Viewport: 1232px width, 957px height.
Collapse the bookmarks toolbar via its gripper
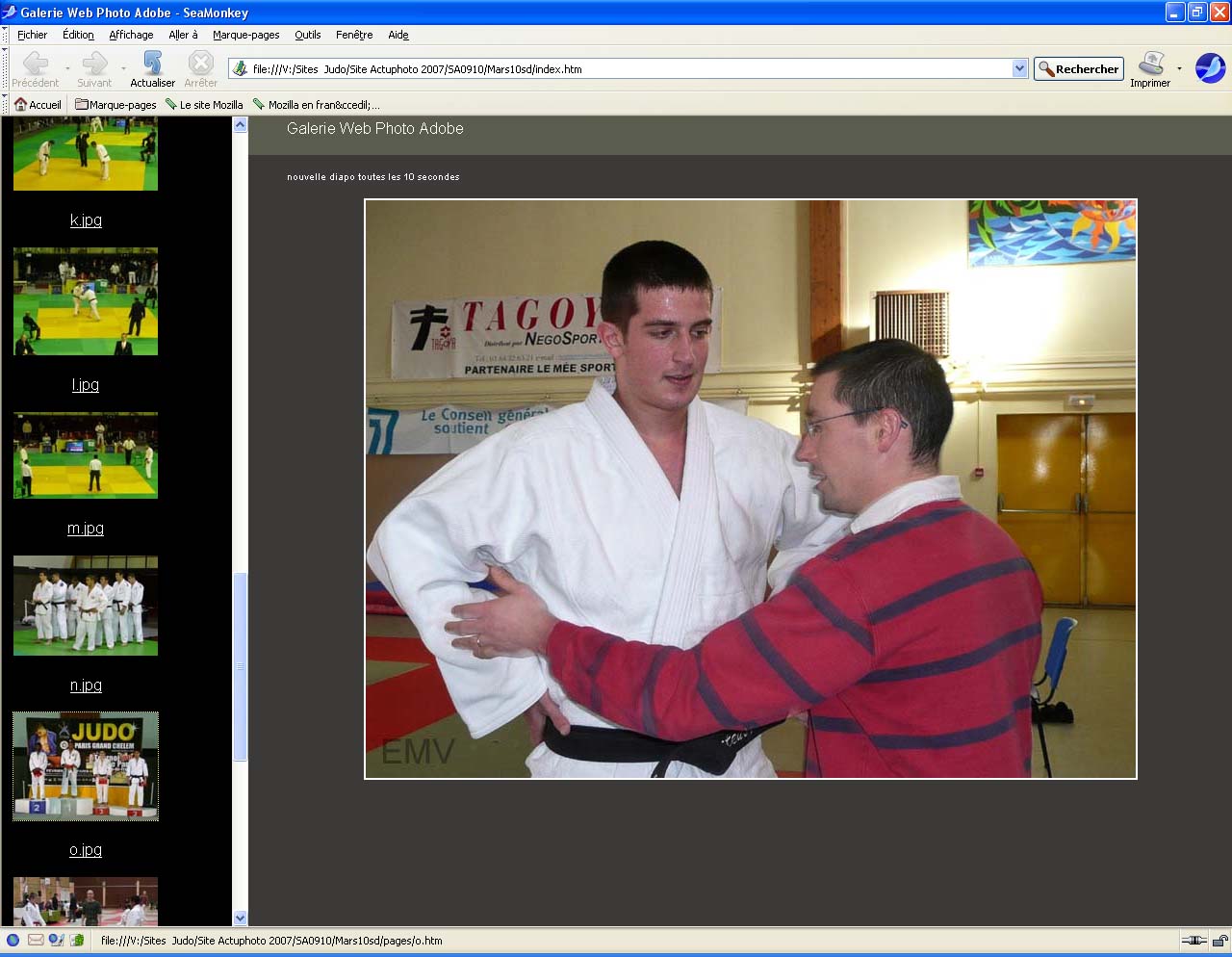pos(4,104)
